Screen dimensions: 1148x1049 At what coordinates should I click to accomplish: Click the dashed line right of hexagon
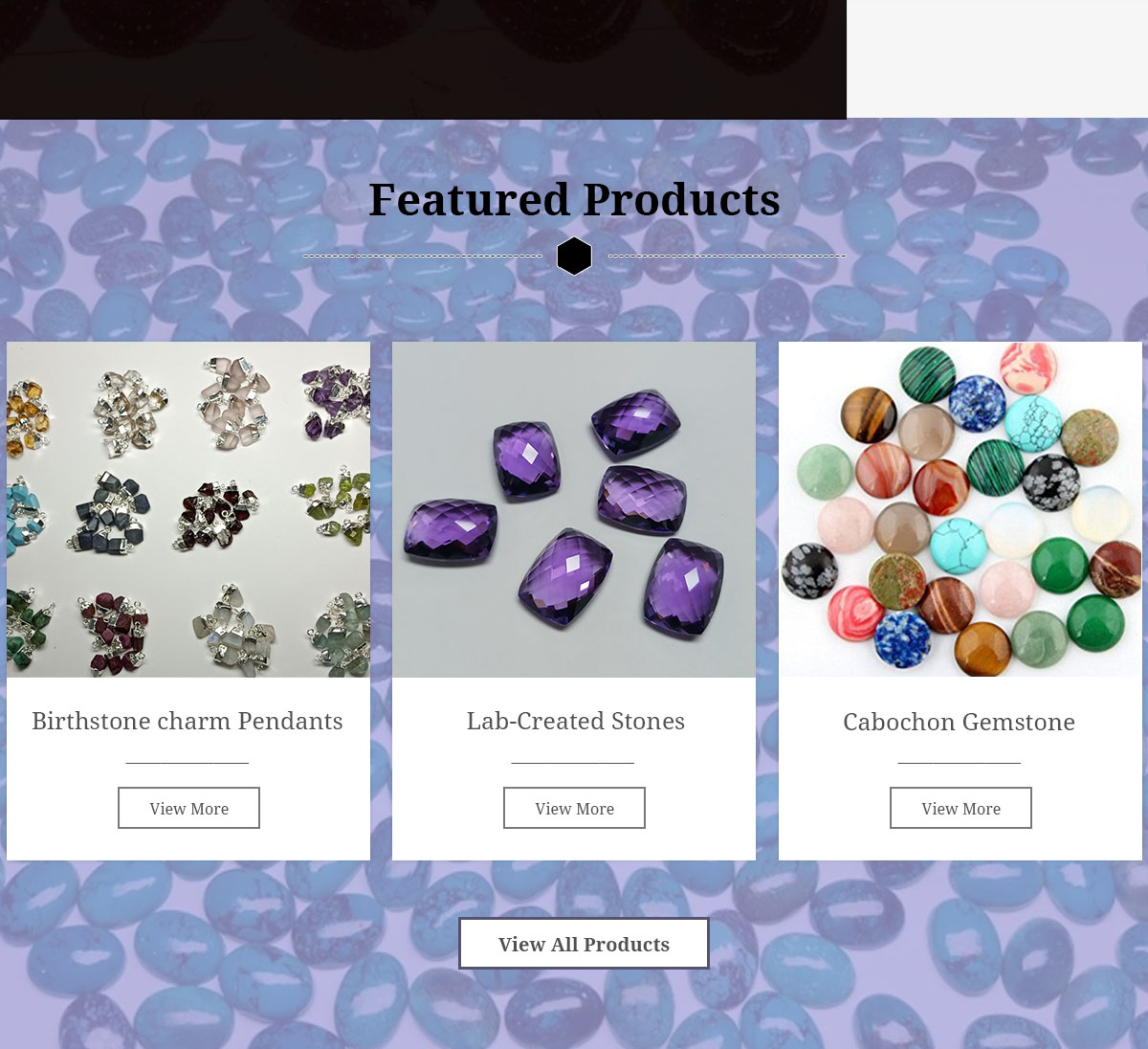(727, 257)
